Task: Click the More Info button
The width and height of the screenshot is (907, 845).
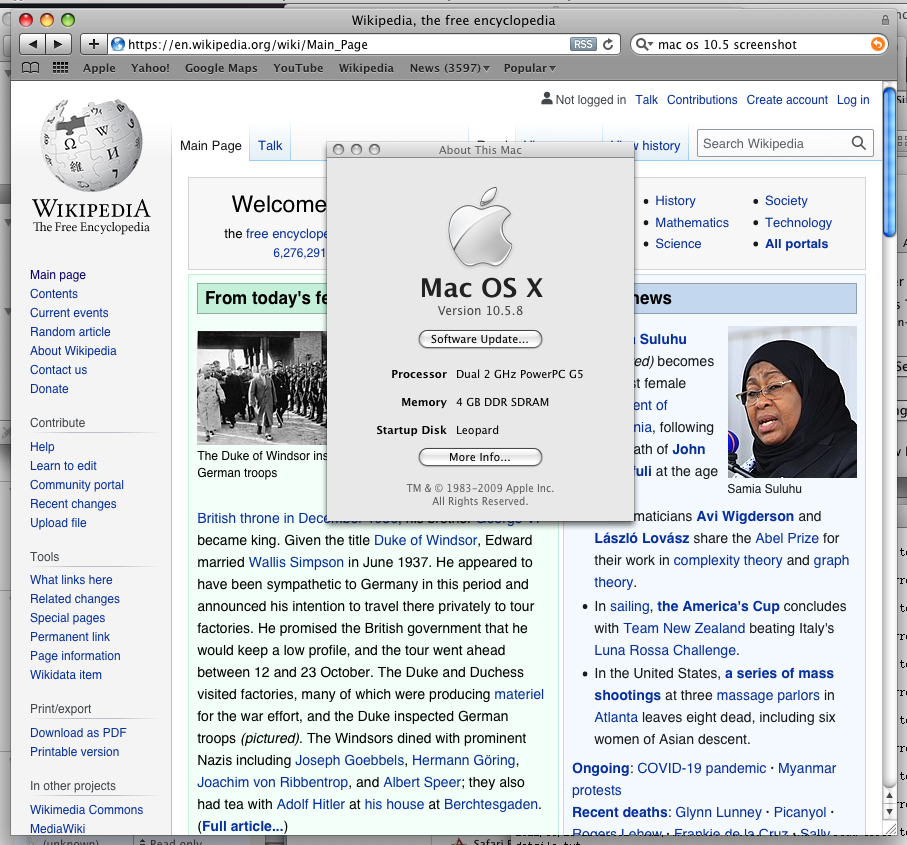Action: 480,457
